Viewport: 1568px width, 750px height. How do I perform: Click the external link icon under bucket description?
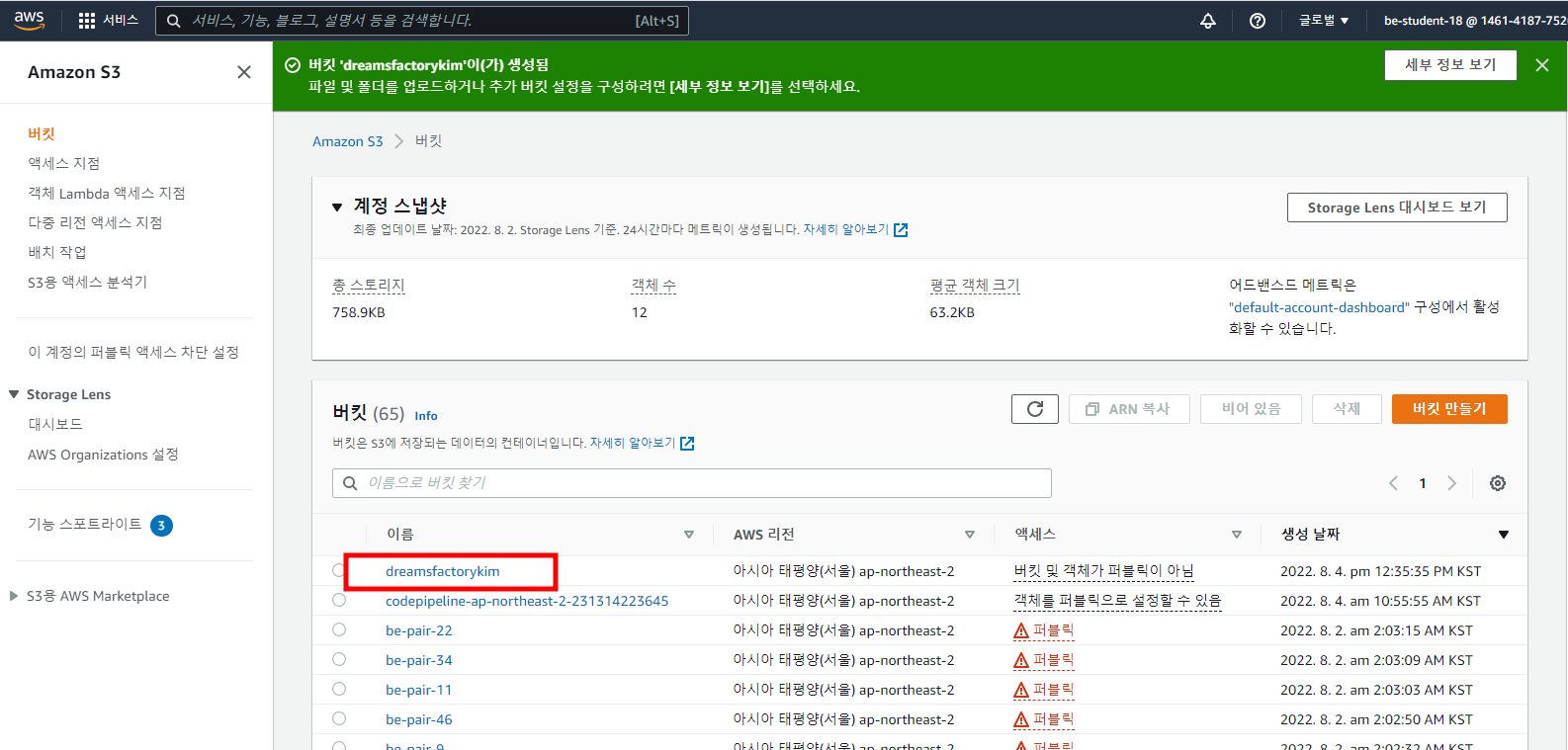tap(687, 444)
